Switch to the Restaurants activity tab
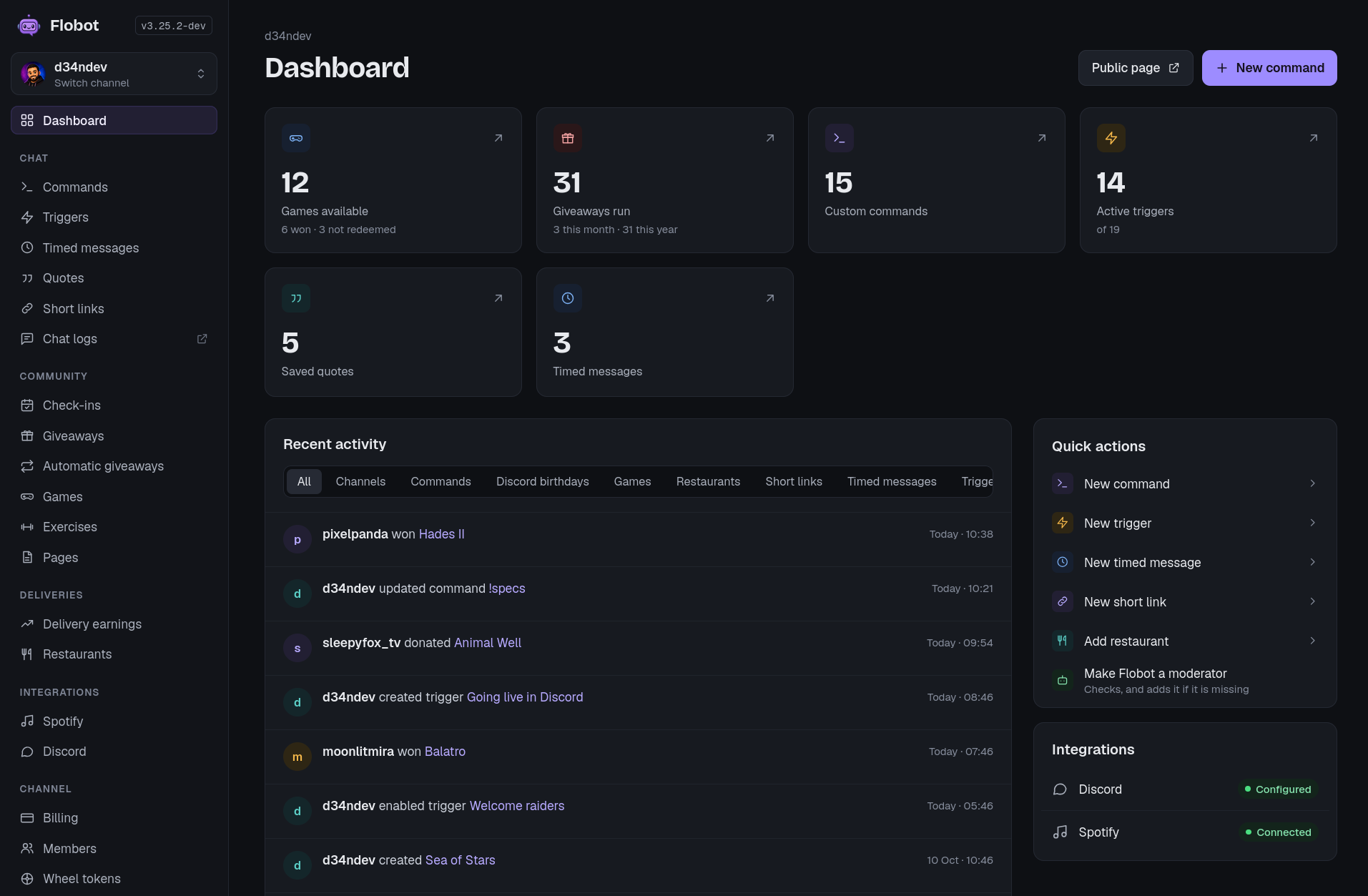 tap(708, 481)
